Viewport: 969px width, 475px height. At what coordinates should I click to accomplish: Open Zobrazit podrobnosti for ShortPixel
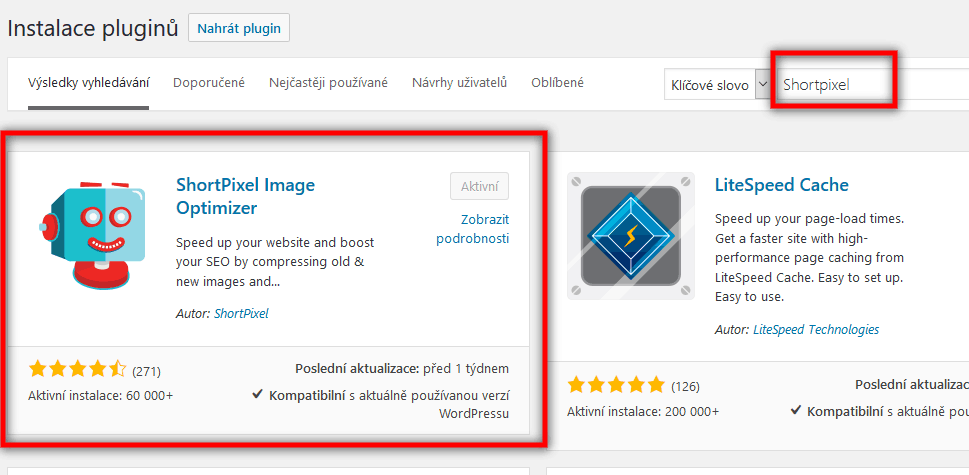click(x=473, y=229)
